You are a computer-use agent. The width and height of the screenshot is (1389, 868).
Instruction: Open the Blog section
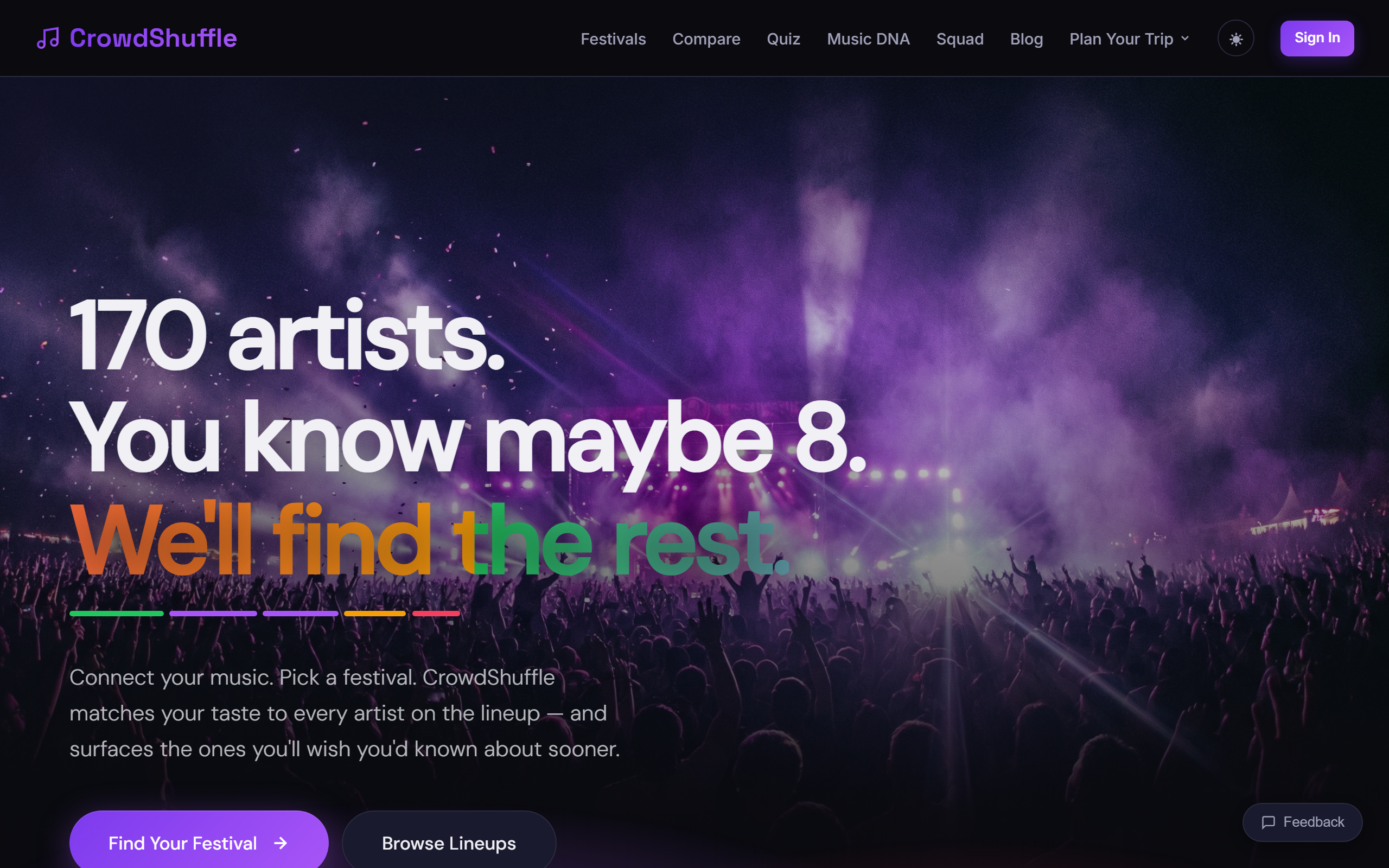click(1026, 39)
